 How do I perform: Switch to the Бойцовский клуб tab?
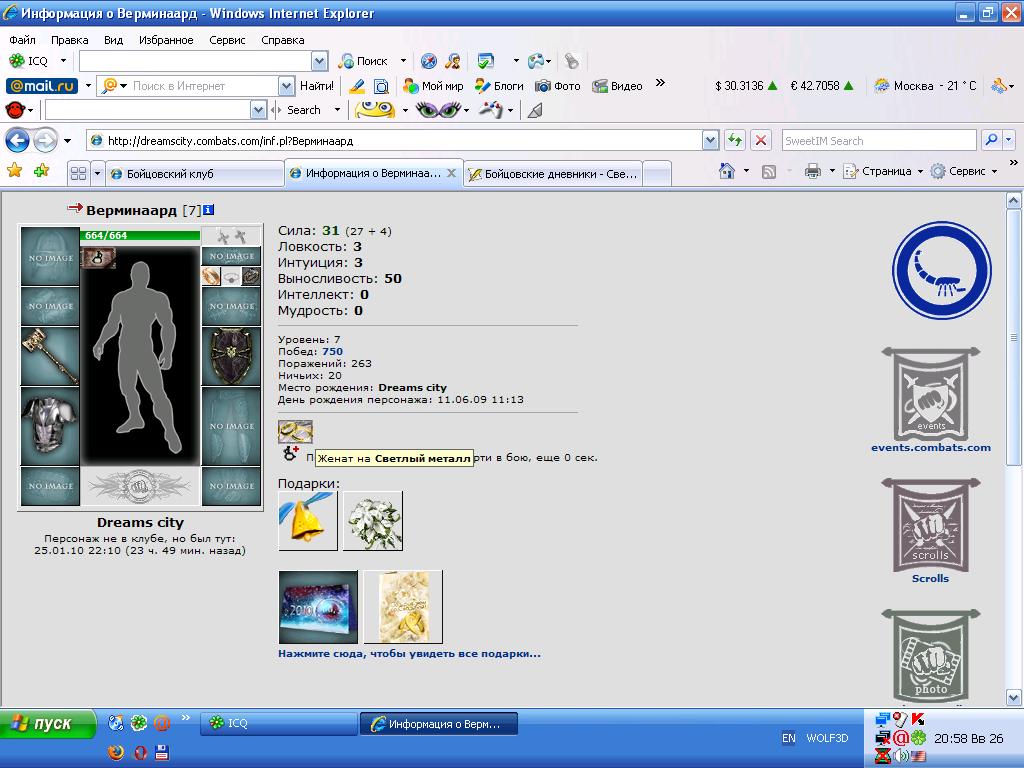point(195,174)
